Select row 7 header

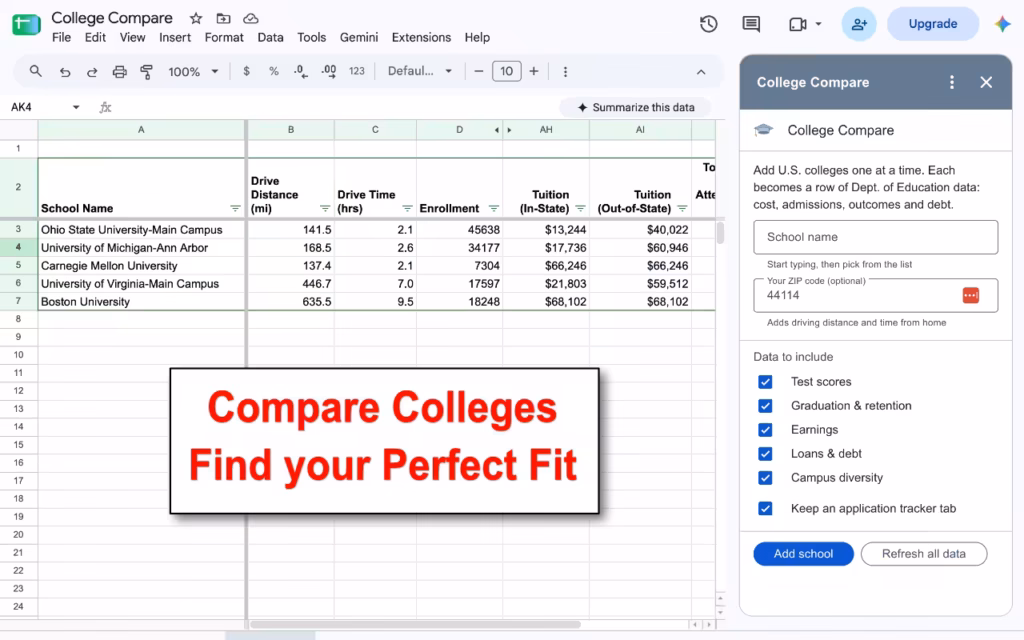coord(18,301)
